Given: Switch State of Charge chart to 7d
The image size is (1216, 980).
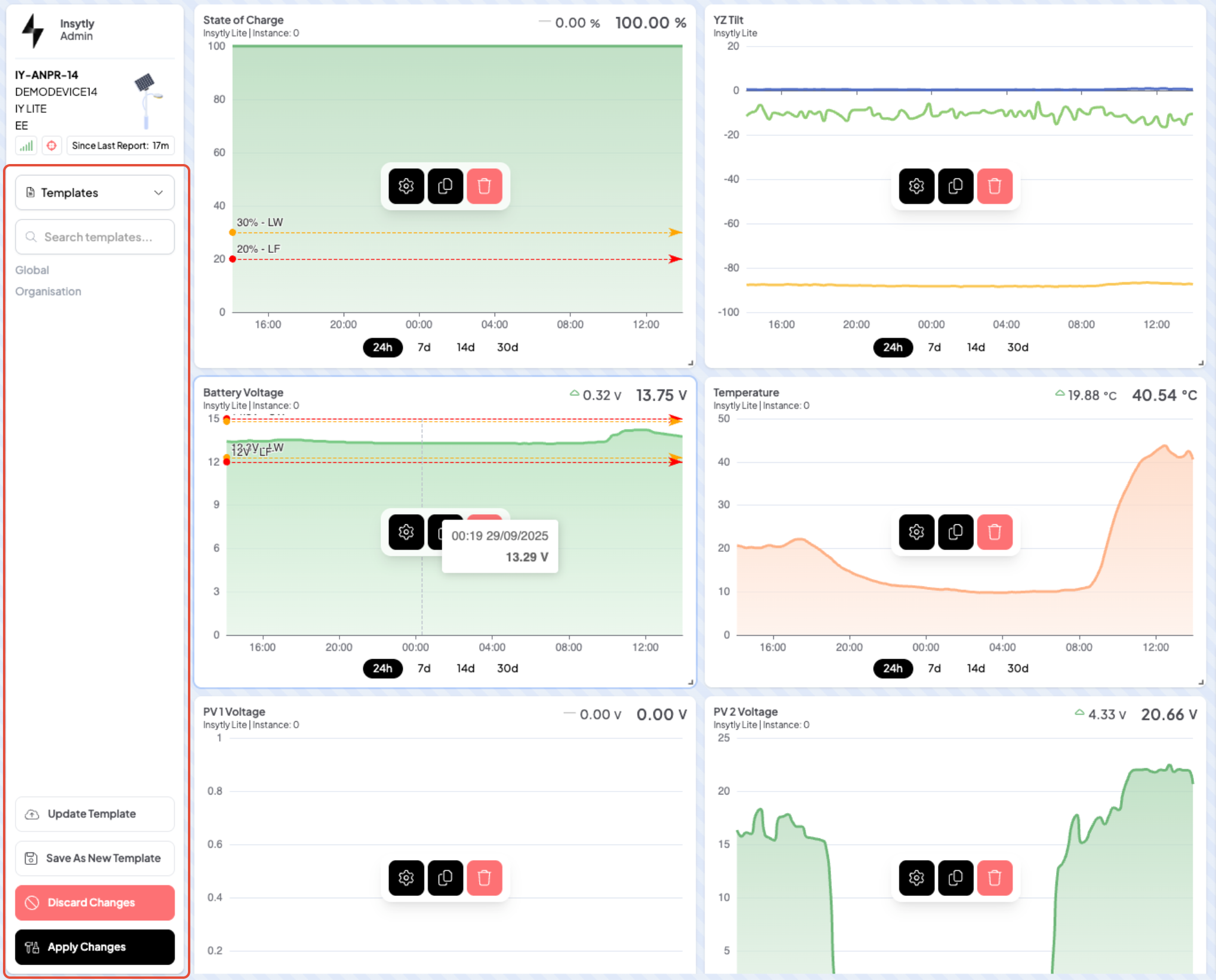Looking at the screenshot, I should [424, 347].
